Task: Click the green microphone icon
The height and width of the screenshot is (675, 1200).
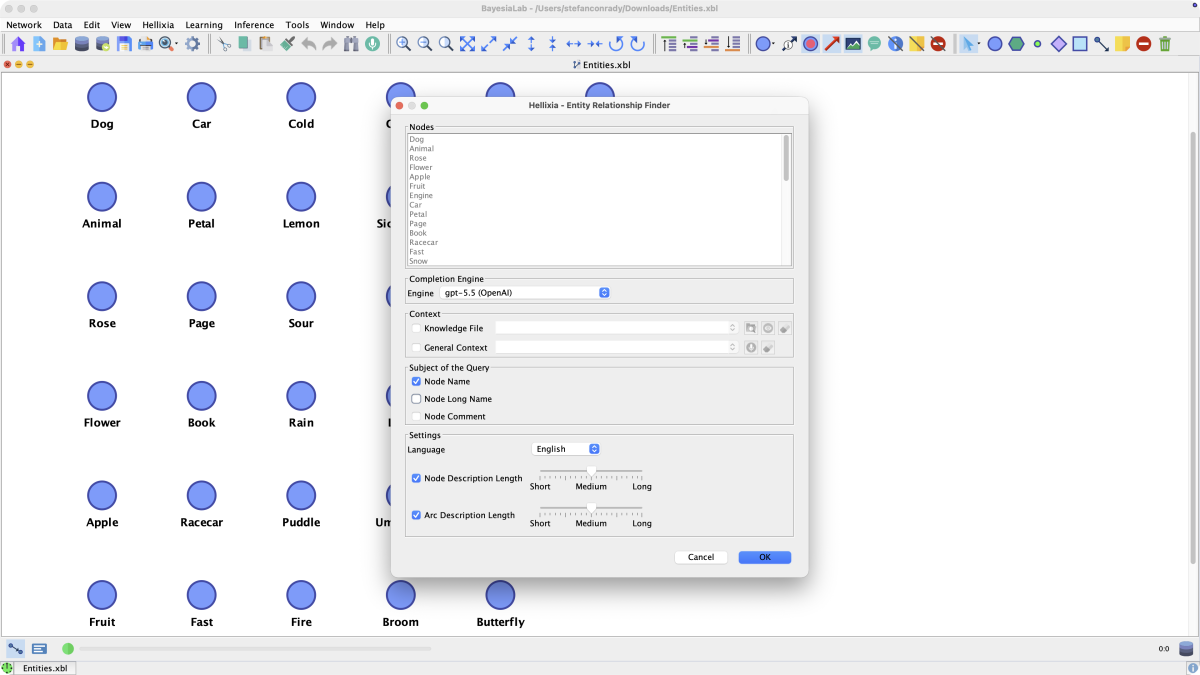Action: [x=372, y=44]
